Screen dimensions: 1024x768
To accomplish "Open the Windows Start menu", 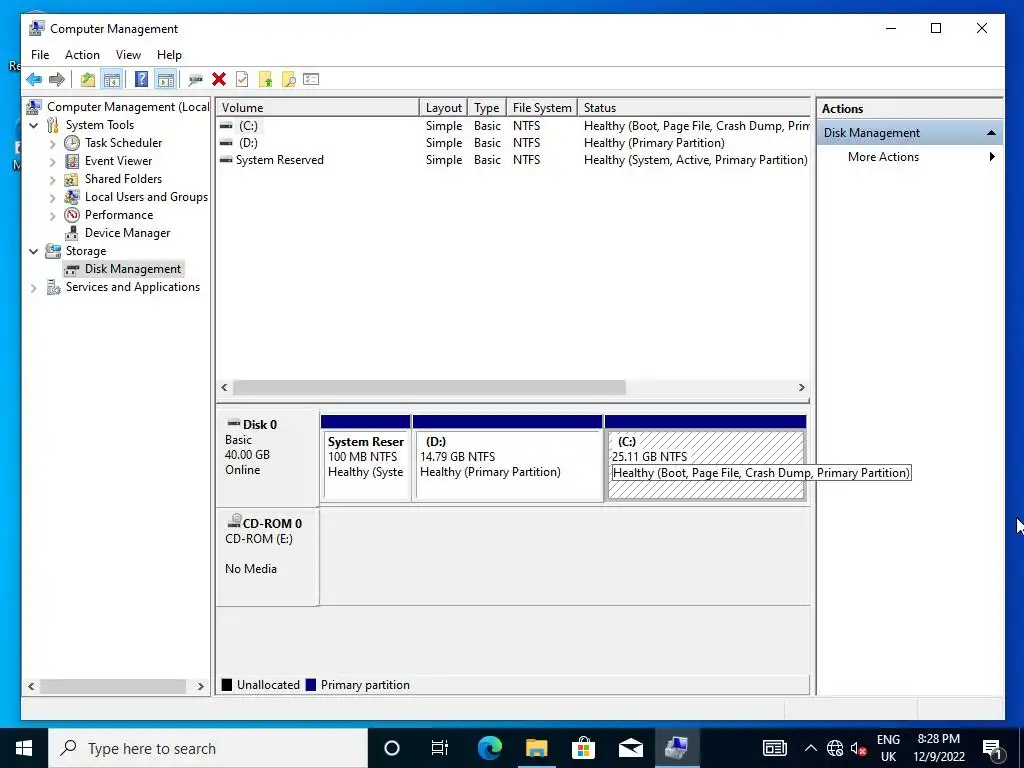I will (24, 748).
